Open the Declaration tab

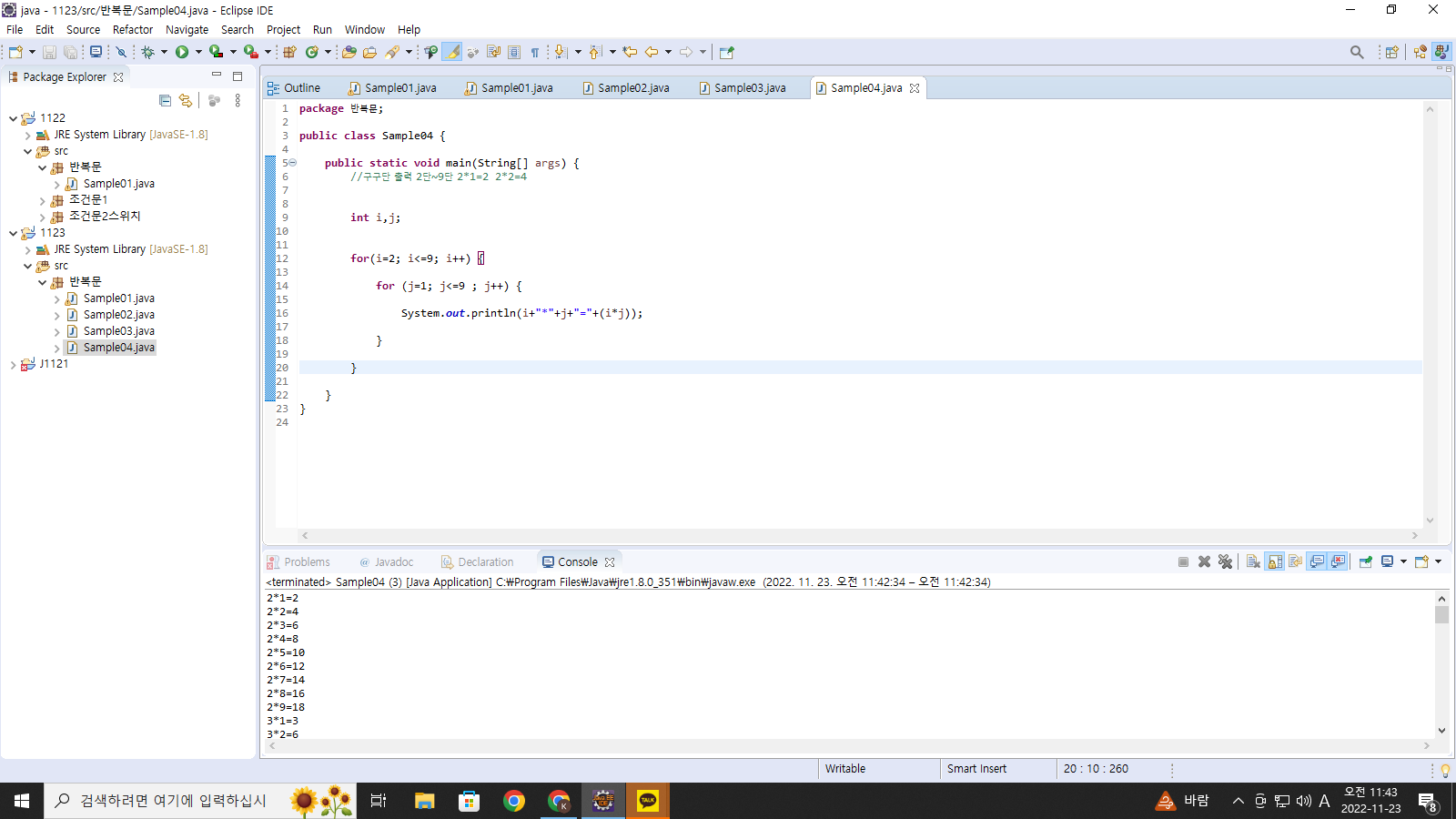(x=478, y=562)
